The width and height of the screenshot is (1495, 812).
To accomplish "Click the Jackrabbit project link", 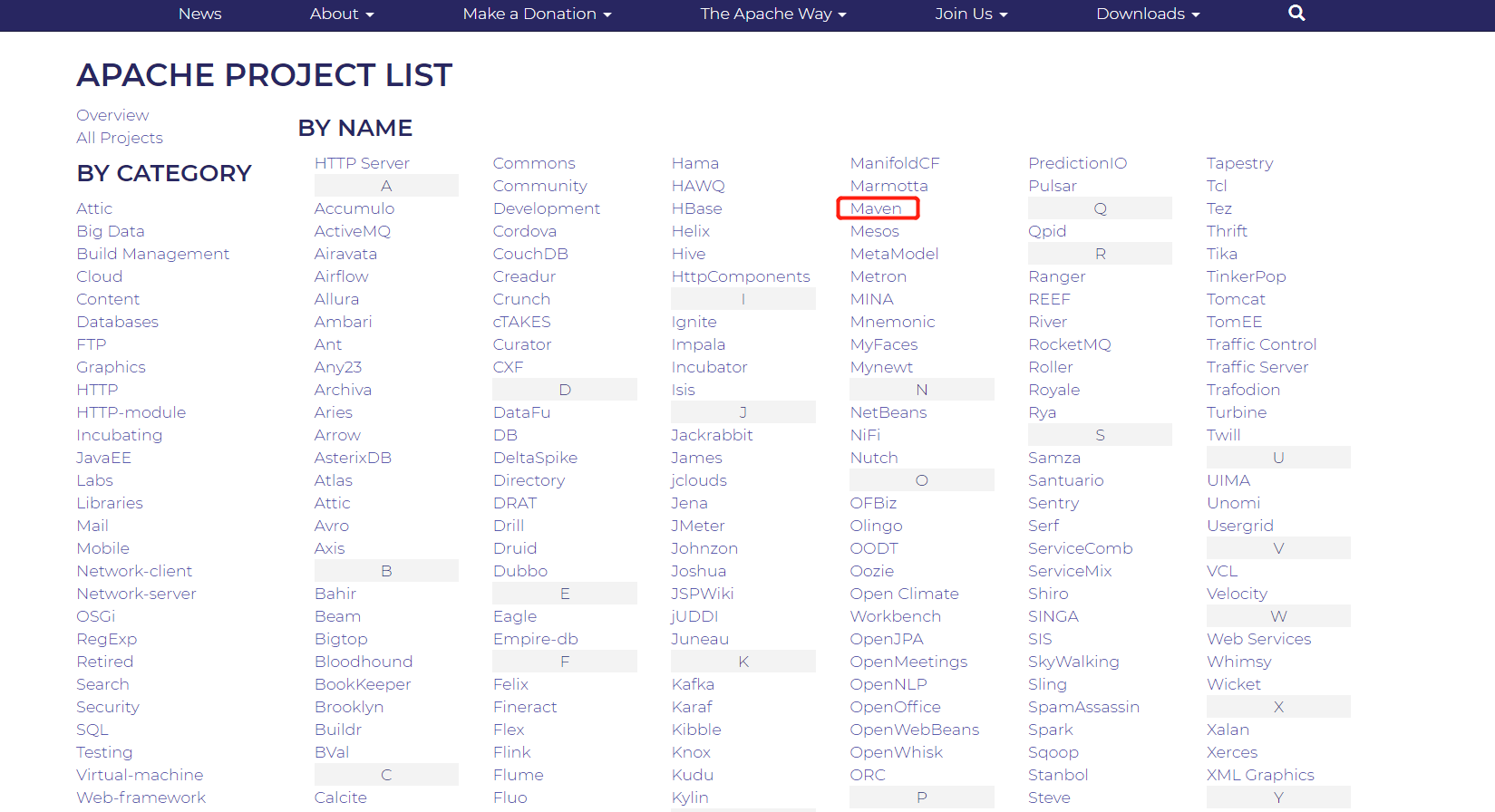I will (713, 435).
